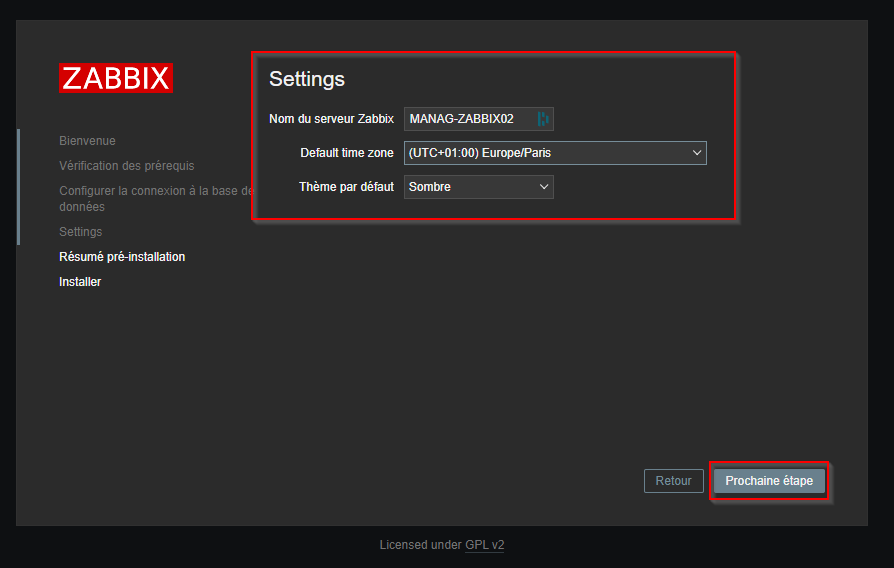
Task: Click the Thème par défaut label
Action: click(346, 187)
